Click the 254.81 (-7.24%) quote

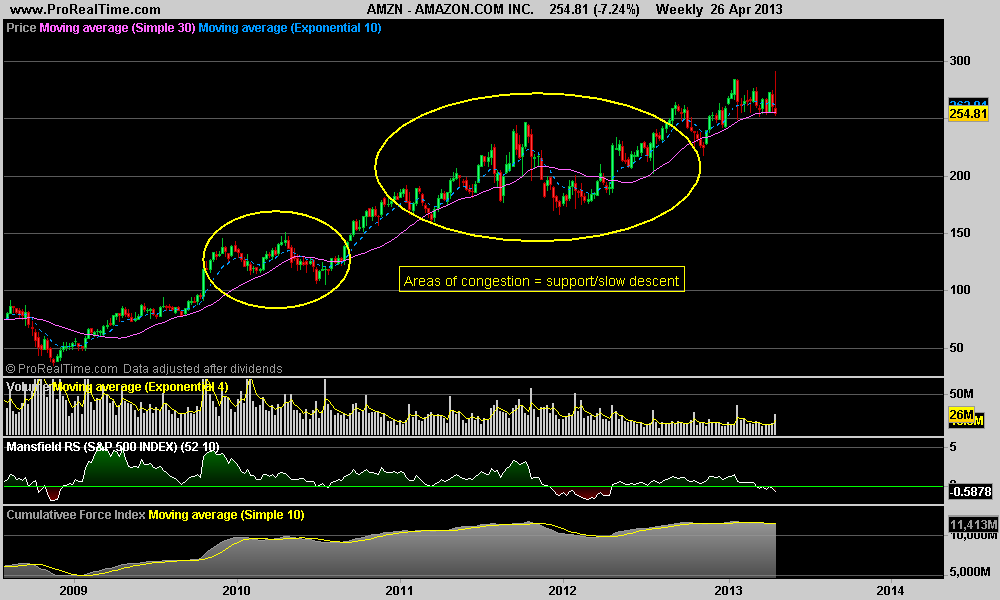(594, 10)
